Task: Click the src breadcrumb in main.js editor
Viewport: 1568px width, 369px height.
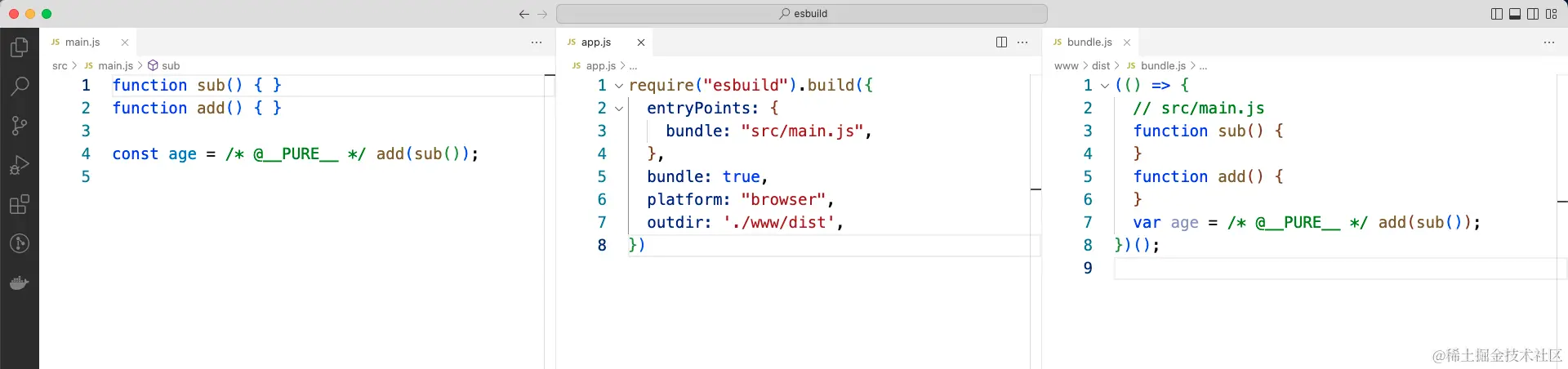Action: [x=60, y=65]
